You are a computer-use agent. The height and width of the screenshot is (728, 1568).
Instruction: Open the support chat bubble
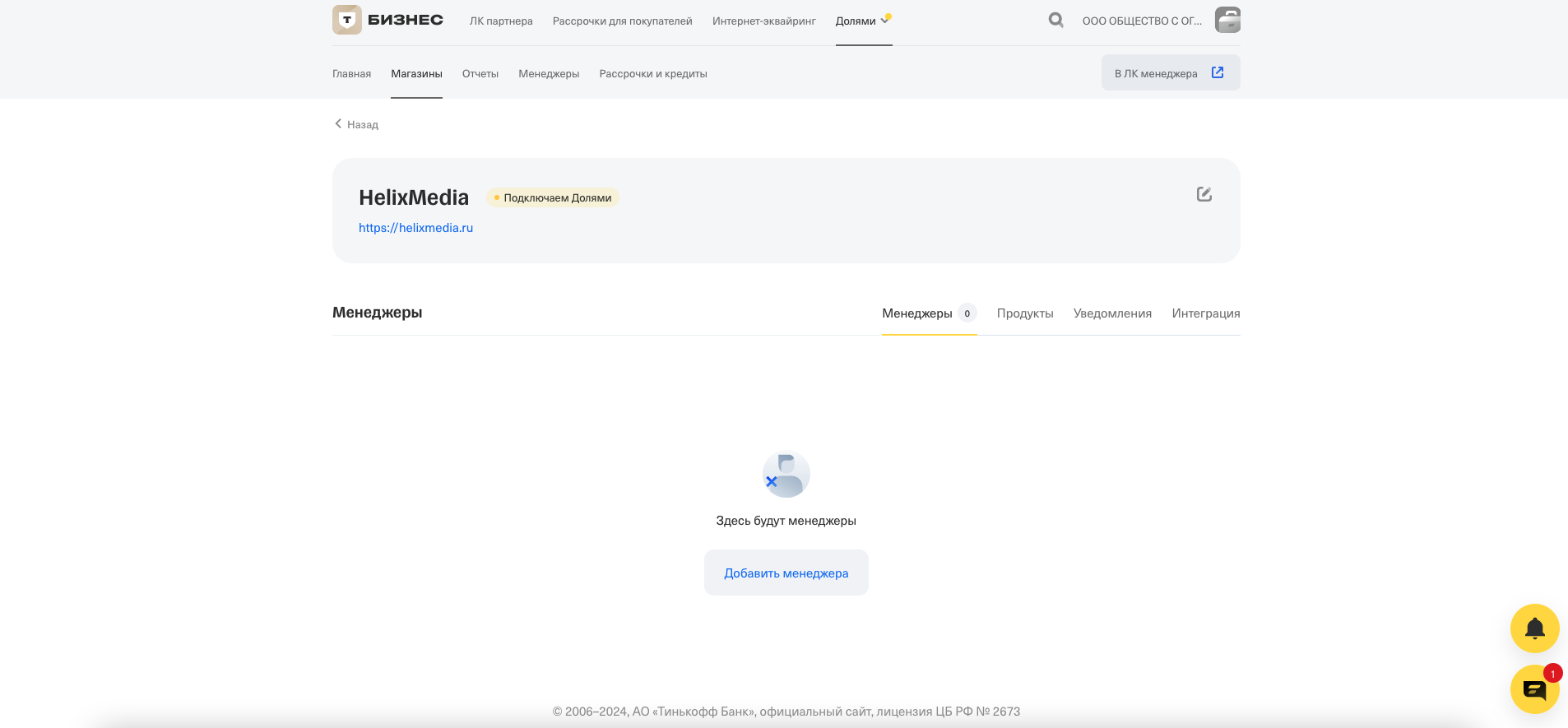(1535, 689)
